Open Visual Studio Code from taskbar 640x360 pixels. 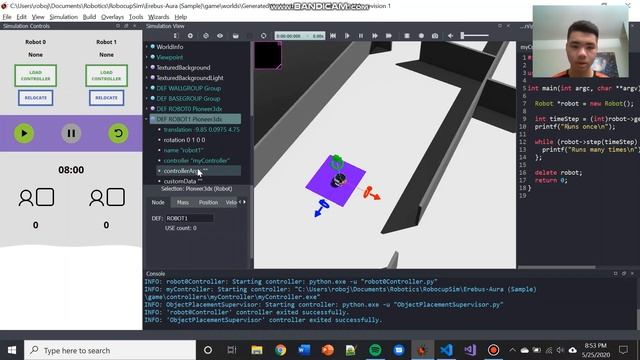tap(446, 350)
